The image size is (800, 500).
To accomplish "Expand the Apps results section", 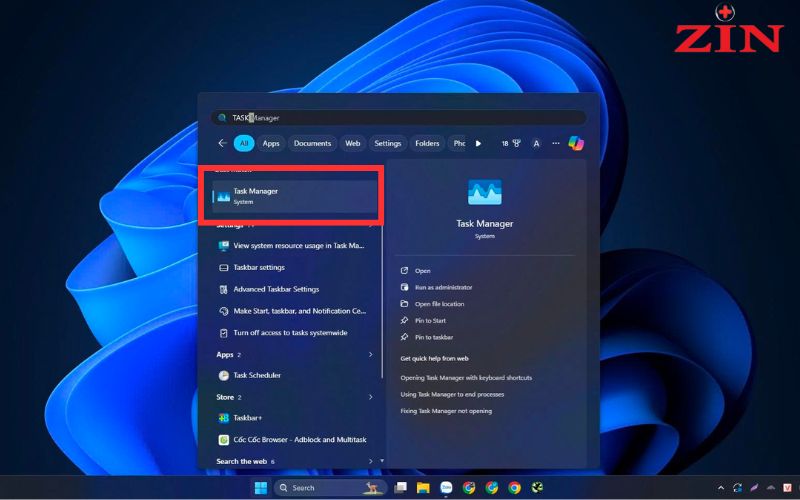I will click(370, 355).
